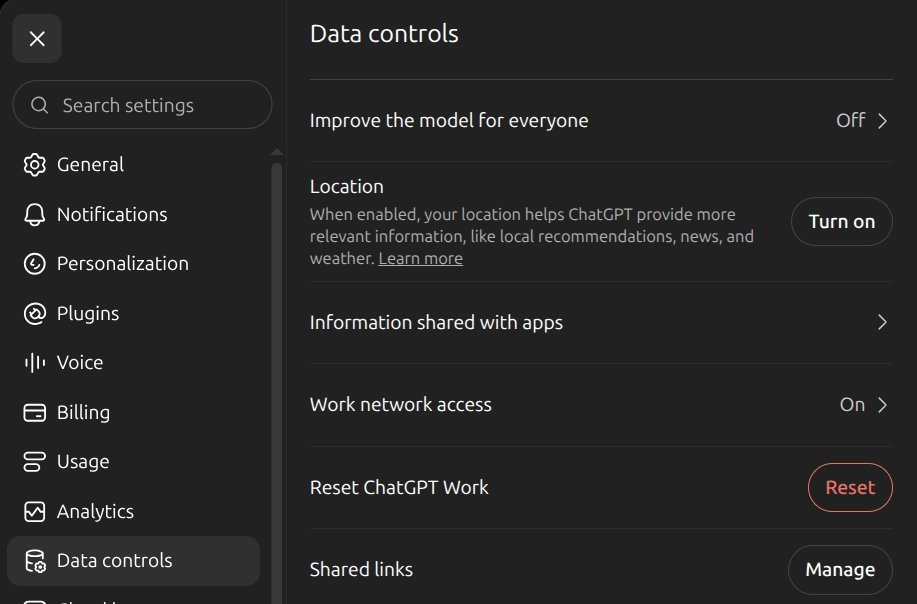Click the General gear icon
Image resolution: width=917 pixels, height=604 pixels.
35,165
